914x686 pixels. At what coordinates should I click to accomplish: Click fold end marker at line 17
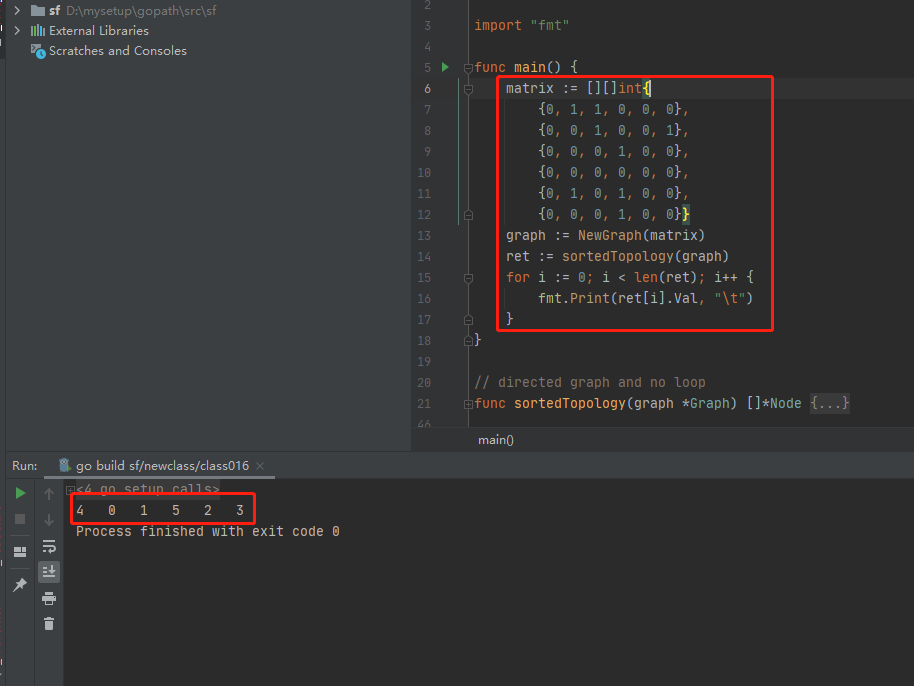[468, 320]
